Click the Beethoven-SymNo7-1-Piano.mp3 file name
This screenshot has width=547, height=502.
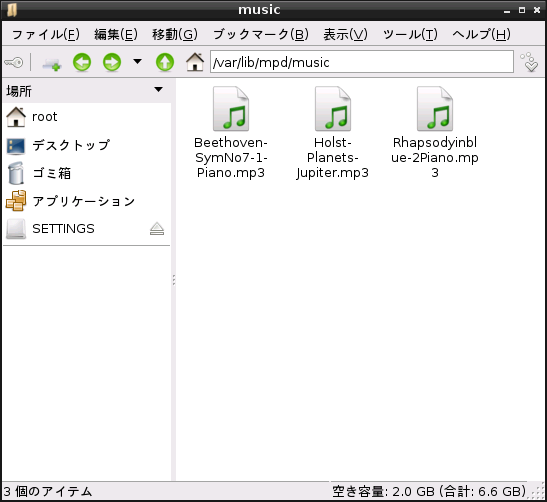[231, 157]
